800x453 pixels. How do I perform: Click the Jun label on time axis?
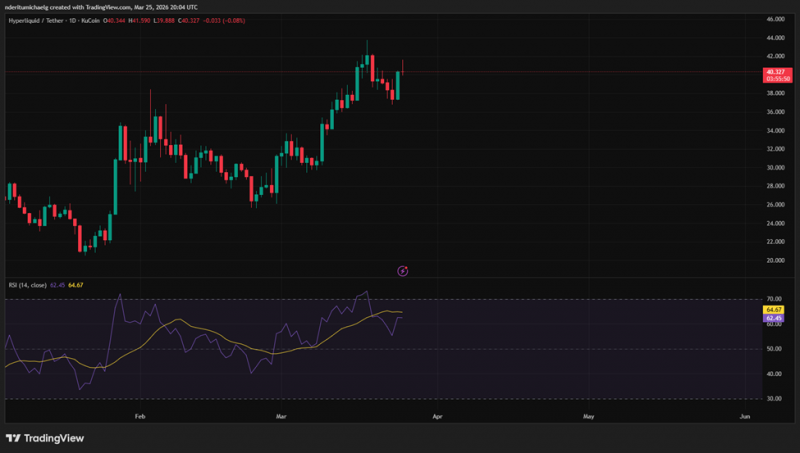click(x=745, y=417)
